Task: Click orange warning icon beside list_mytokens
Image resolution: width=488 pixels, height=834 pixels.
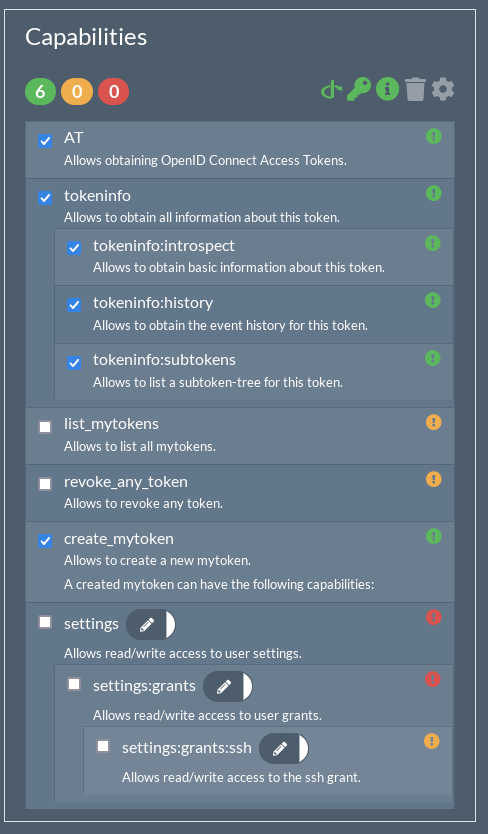Action: (x=434, y=422)
